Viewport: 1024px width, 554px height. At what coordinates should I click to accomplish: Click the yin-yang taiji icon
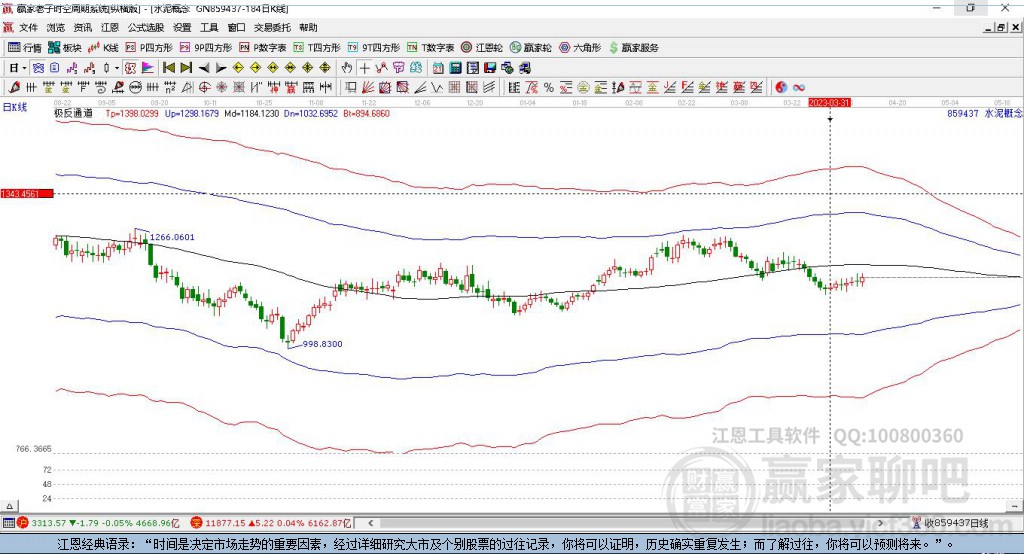coord(781,88)
